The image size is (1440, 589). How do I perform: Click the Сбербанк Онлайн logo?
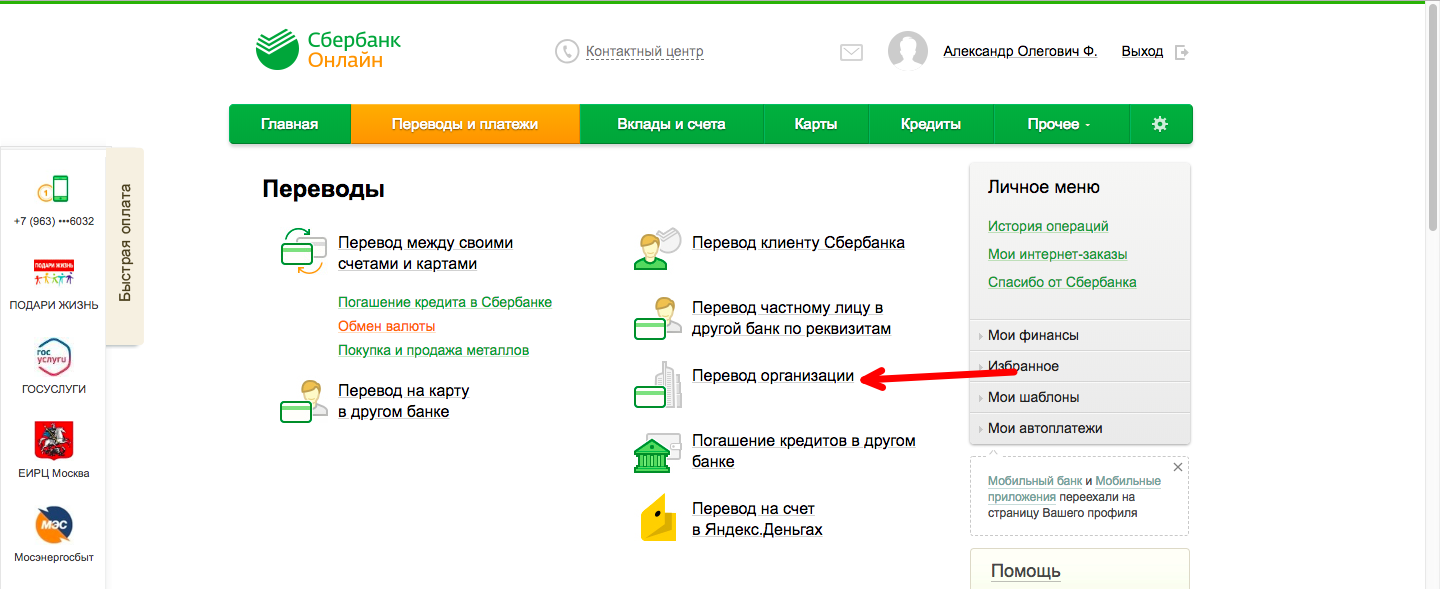pos(328,50)
